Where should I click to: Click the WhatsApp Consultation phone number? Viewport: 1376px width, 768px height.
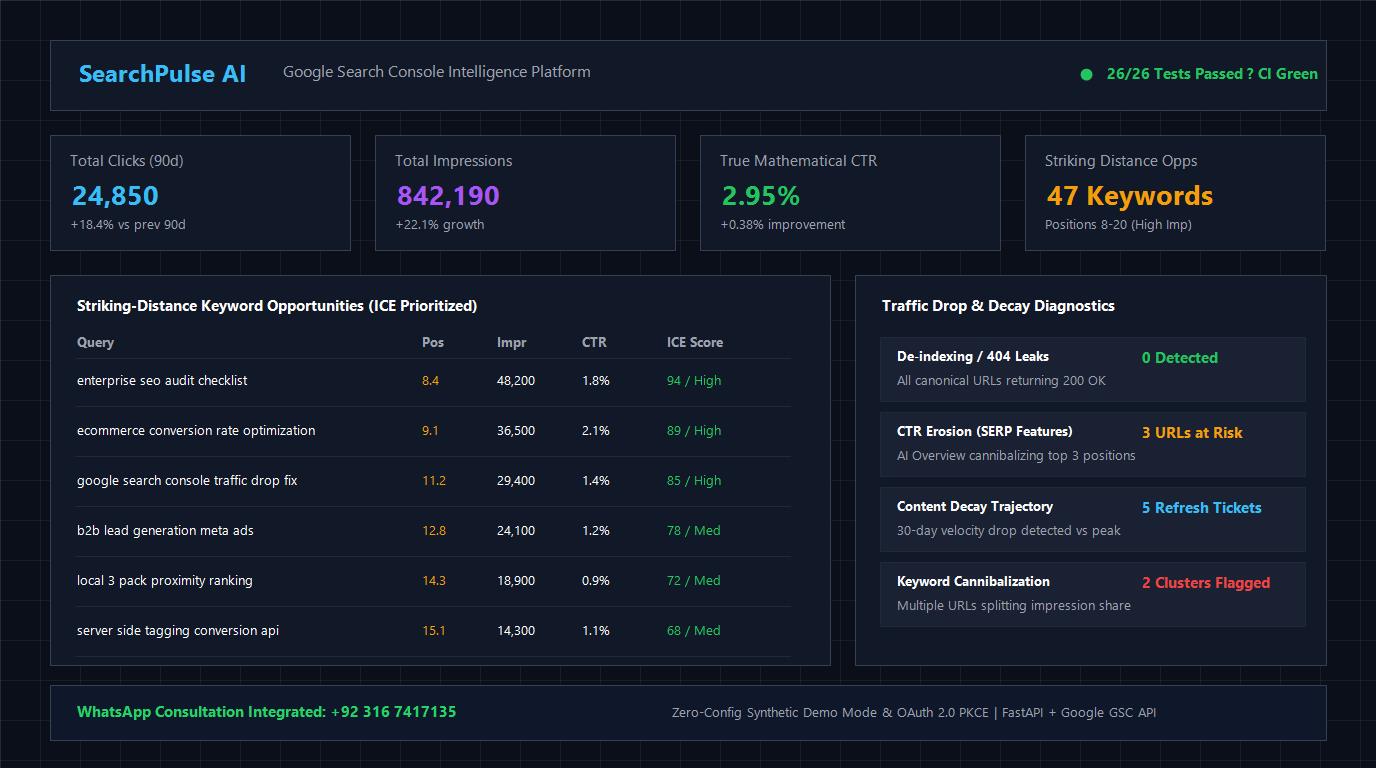(393, 712)
